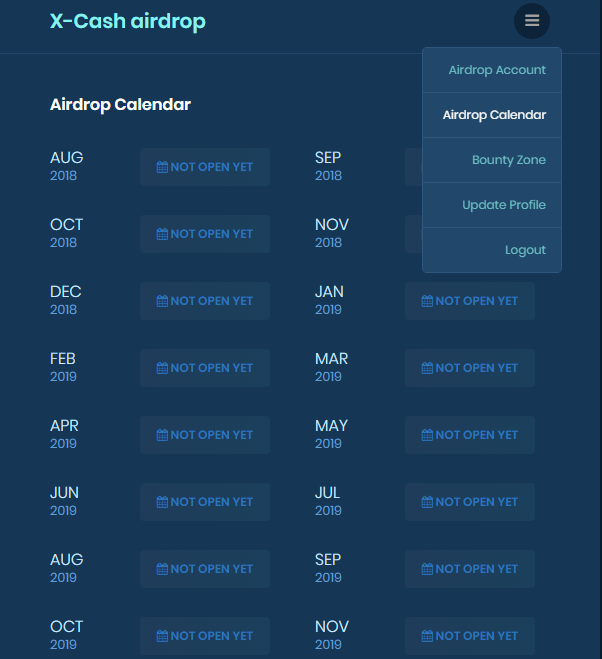Image resolution: width=602 pixels, height=659 pixels.
Task: Click NOT OPEN YET button for JUL 2019
Action: point(470,502)
